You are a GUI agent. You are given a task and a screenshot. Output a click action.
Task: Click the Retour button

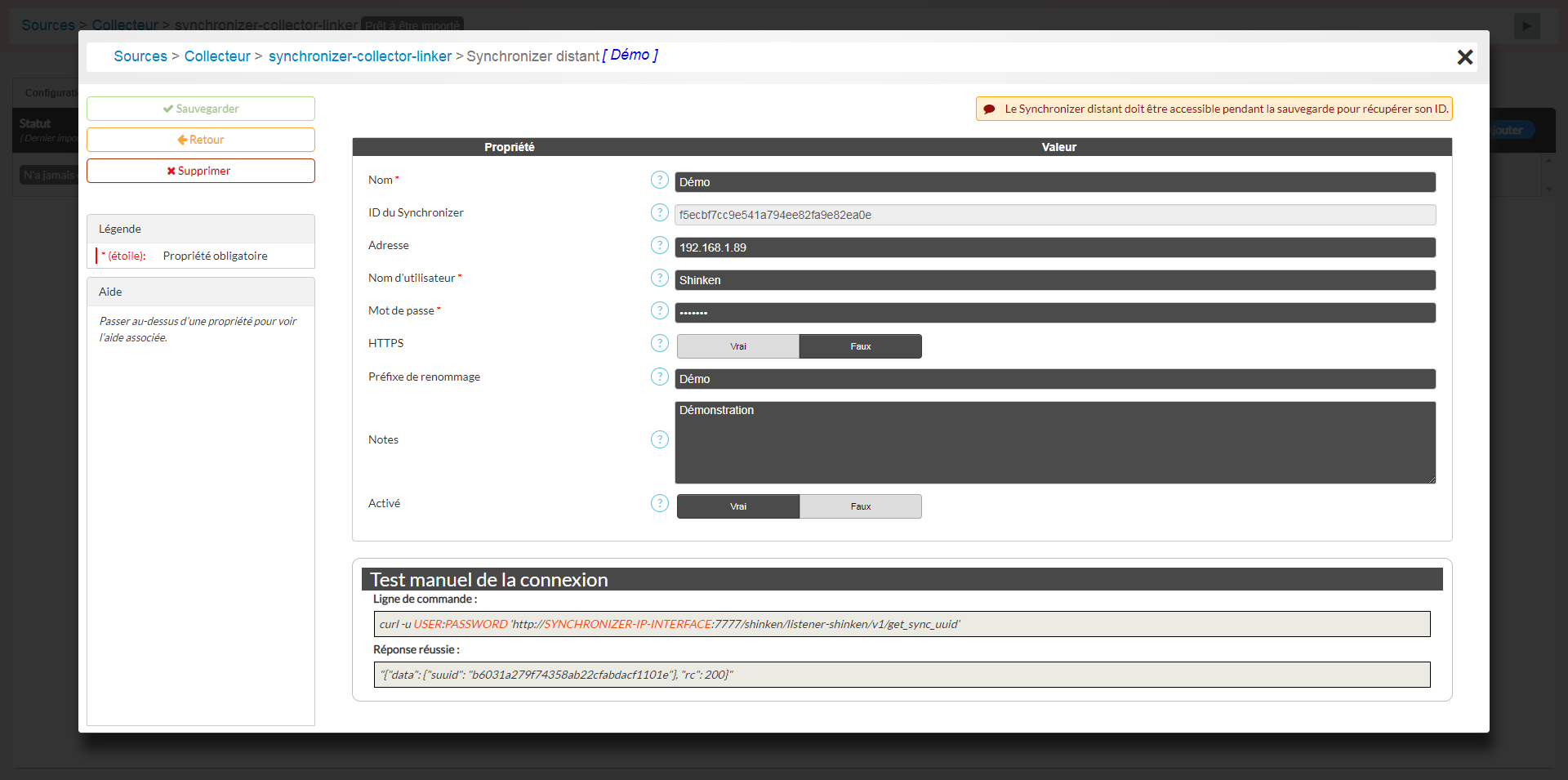[201, 140]
